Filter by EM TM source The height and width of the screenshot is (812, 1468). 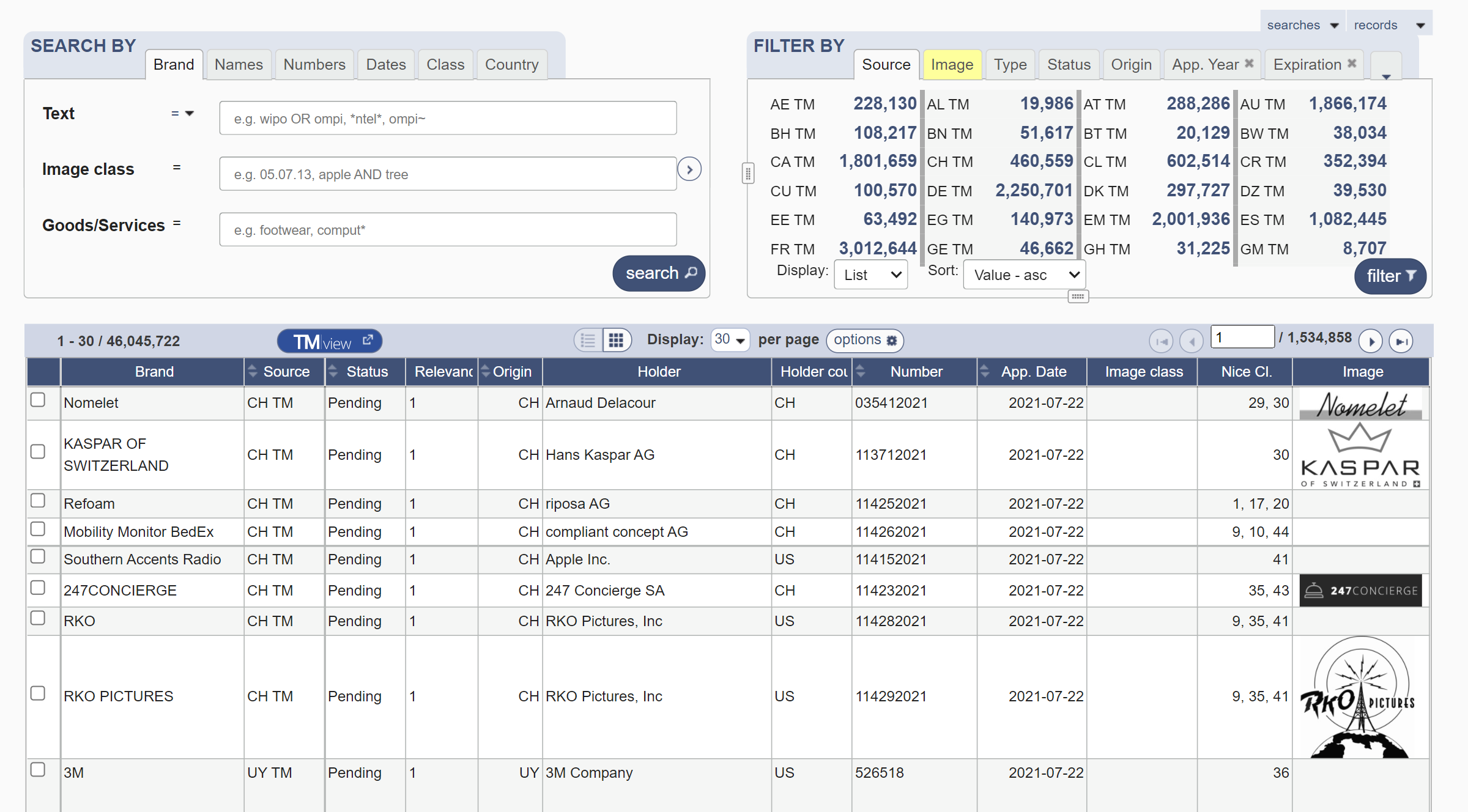[x=1157, y=220]
